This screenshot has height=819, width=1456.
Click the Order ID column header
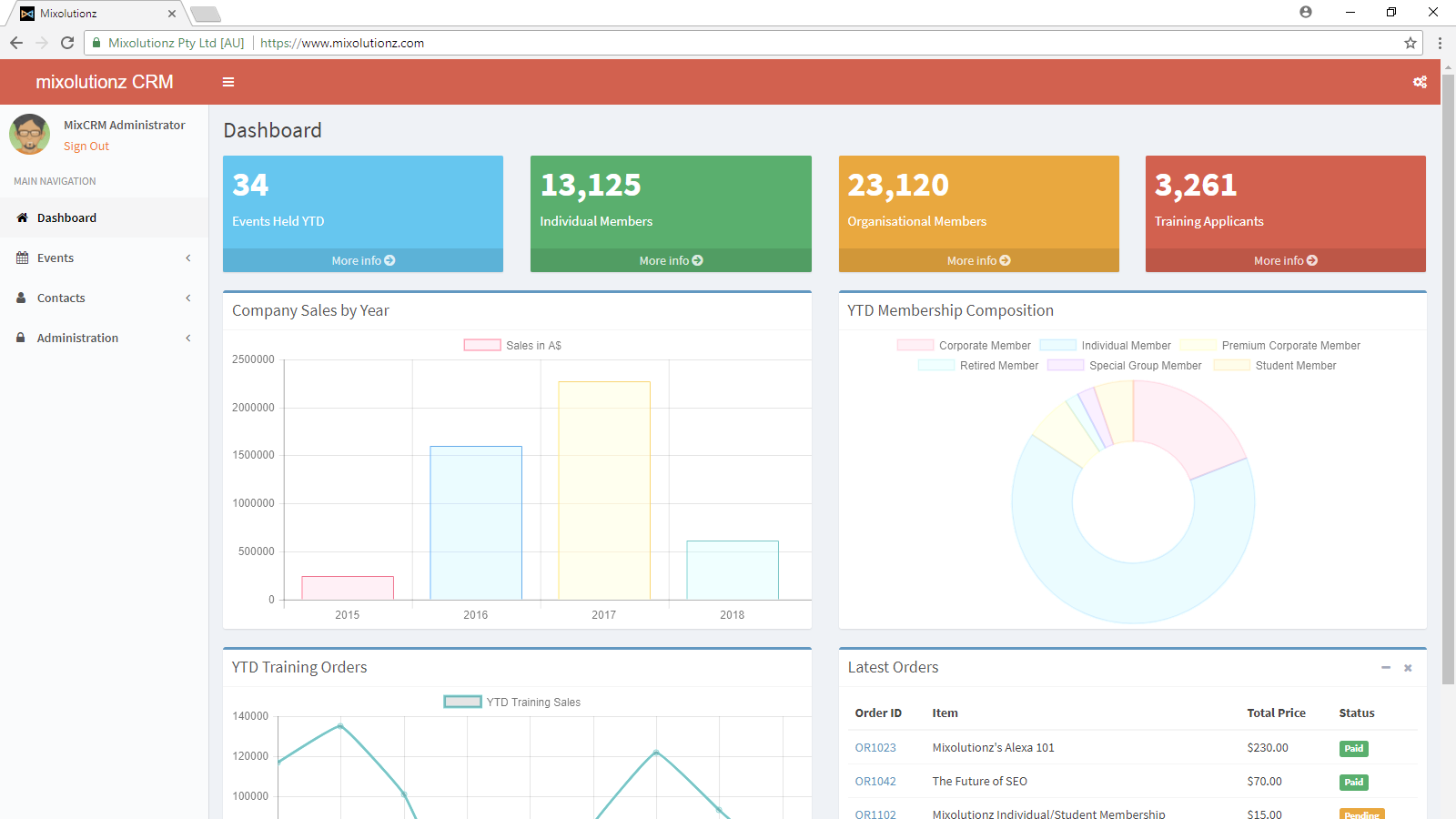coord(878,713)
